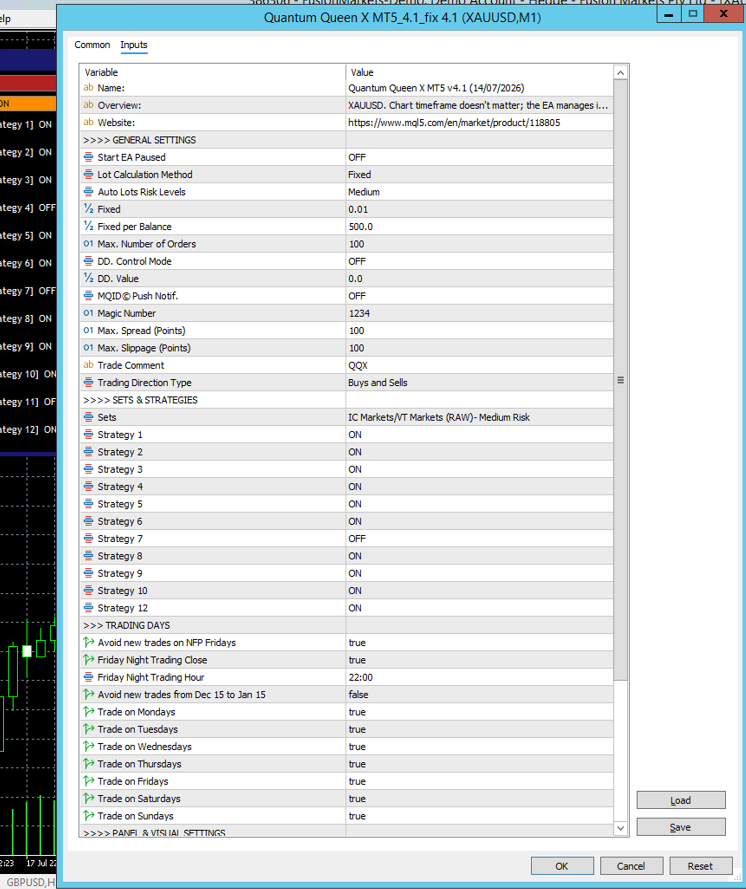746x889 pixels.
Task: Click the enum icon beside DD. Control Mode
Action: pyautogui.click(x=88, y=261)
